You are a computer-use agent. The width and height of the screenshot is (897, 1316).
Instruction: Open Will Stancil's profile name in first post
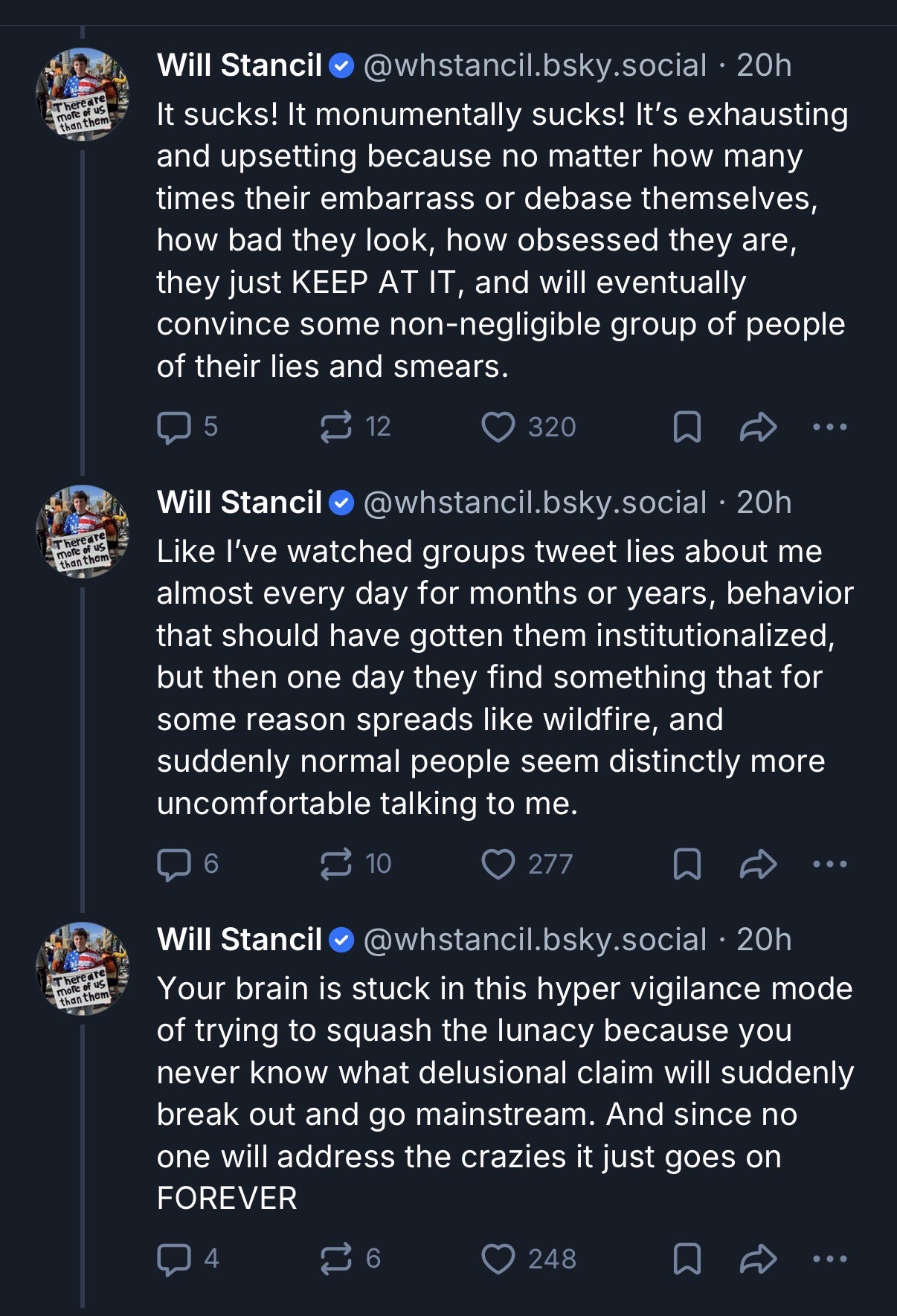tap(239, 65)
